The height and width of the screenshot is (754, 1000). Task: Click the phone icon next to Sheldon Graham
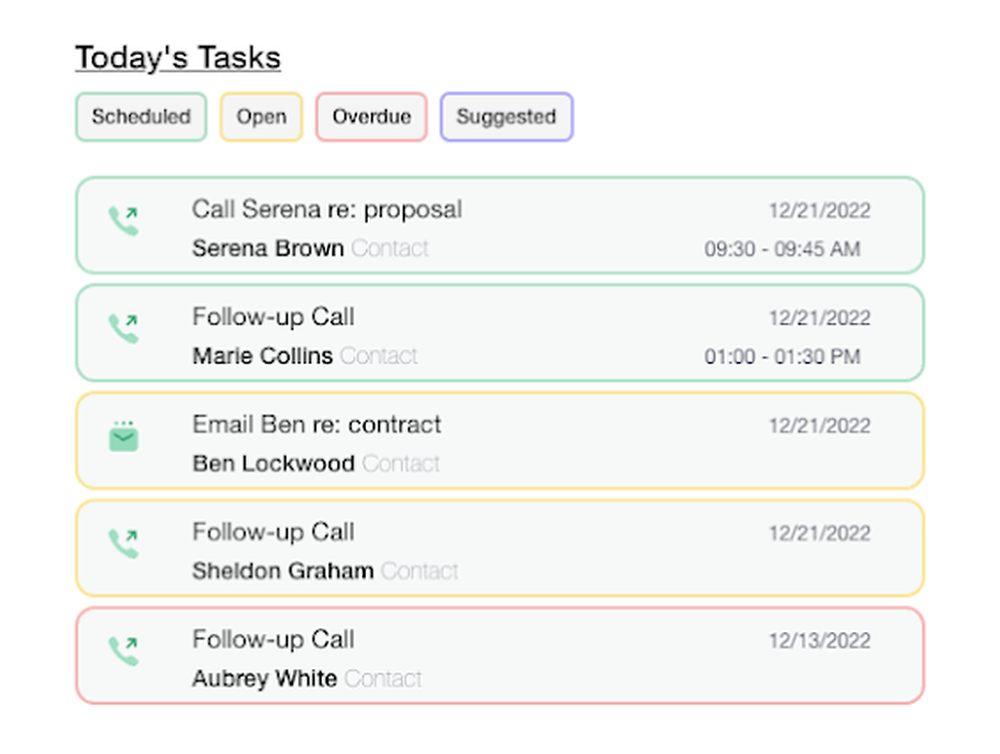click(124, 544)
